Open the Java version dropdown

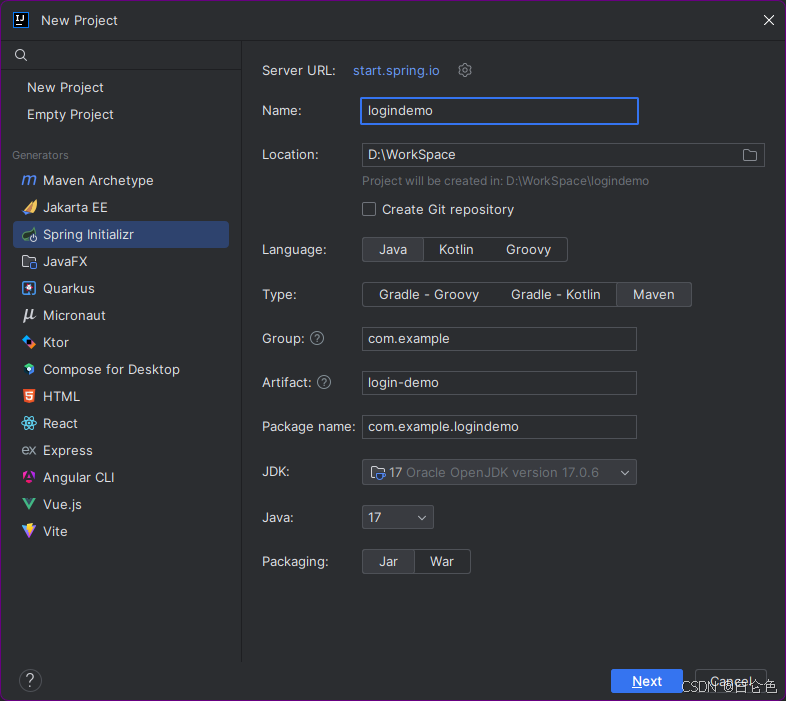398,517
